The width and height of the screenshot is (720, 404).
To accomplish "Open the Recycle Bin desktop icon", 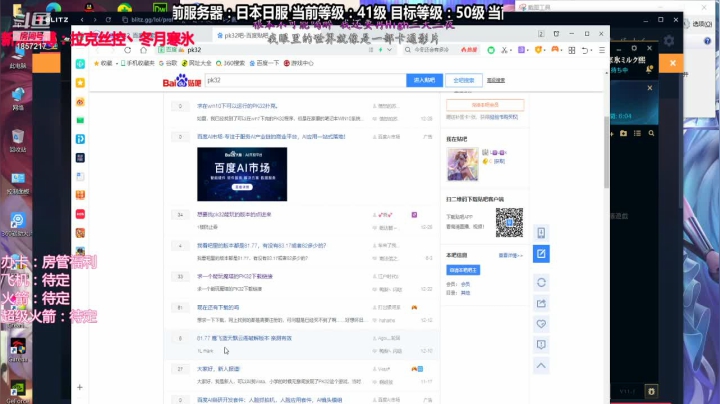I will (18, 140).
